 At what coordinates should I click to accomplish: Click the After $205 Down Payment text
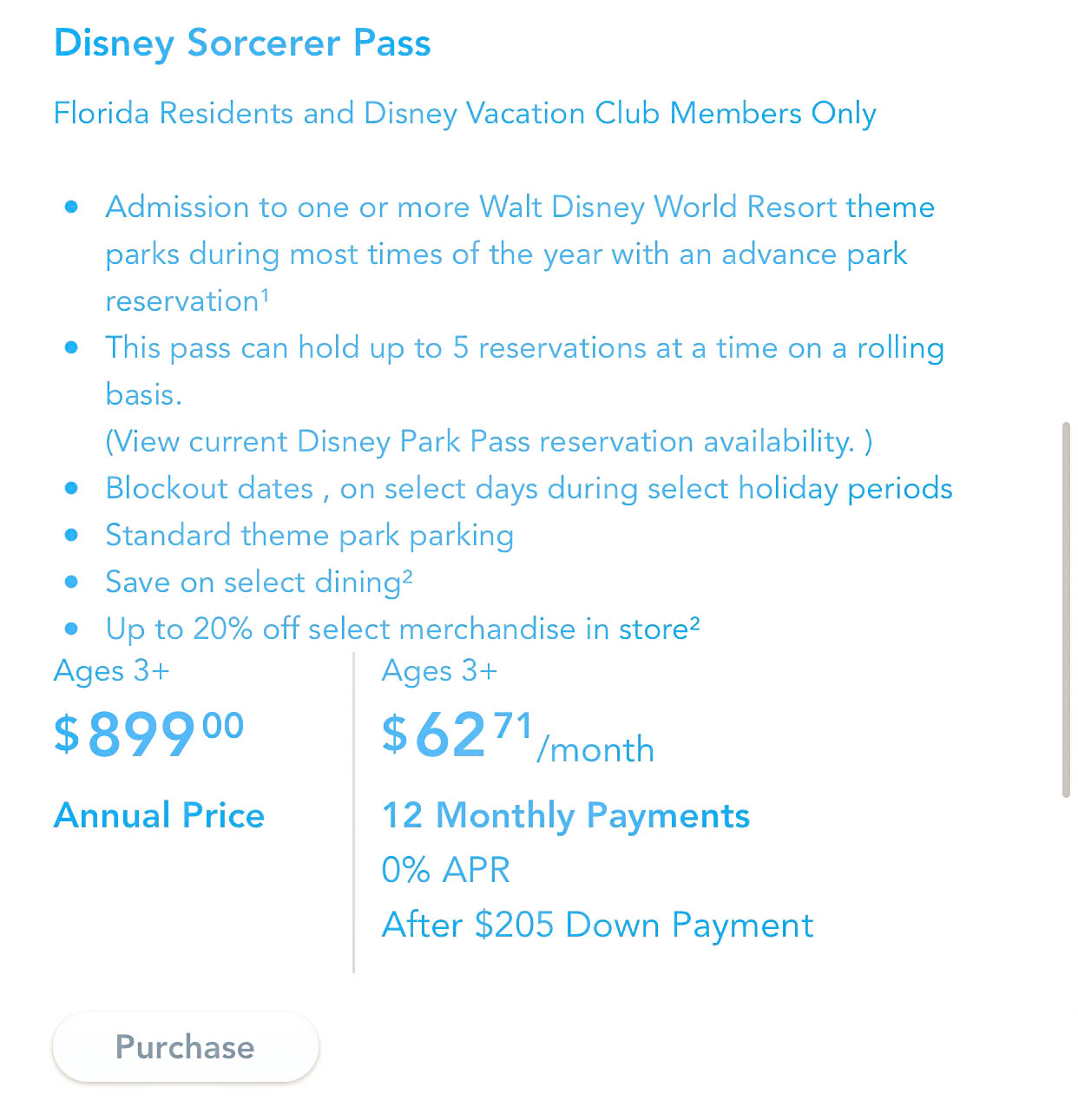[597, 926]
